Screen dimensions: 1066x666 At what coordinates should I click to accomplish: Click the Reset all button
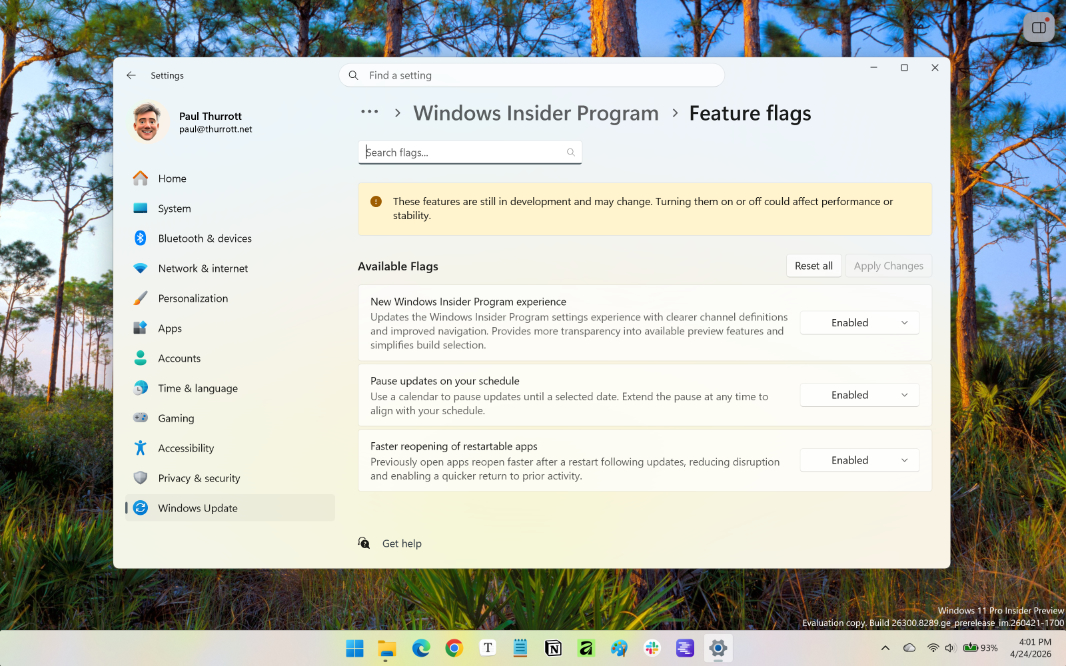tap(813, 265)
